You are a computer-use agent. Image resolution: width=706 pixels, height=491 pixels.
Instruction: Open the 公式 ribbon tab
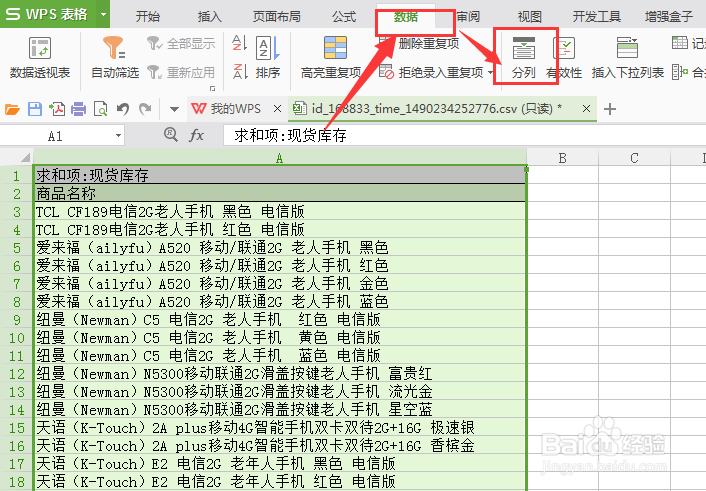click(x=344, y=17)
